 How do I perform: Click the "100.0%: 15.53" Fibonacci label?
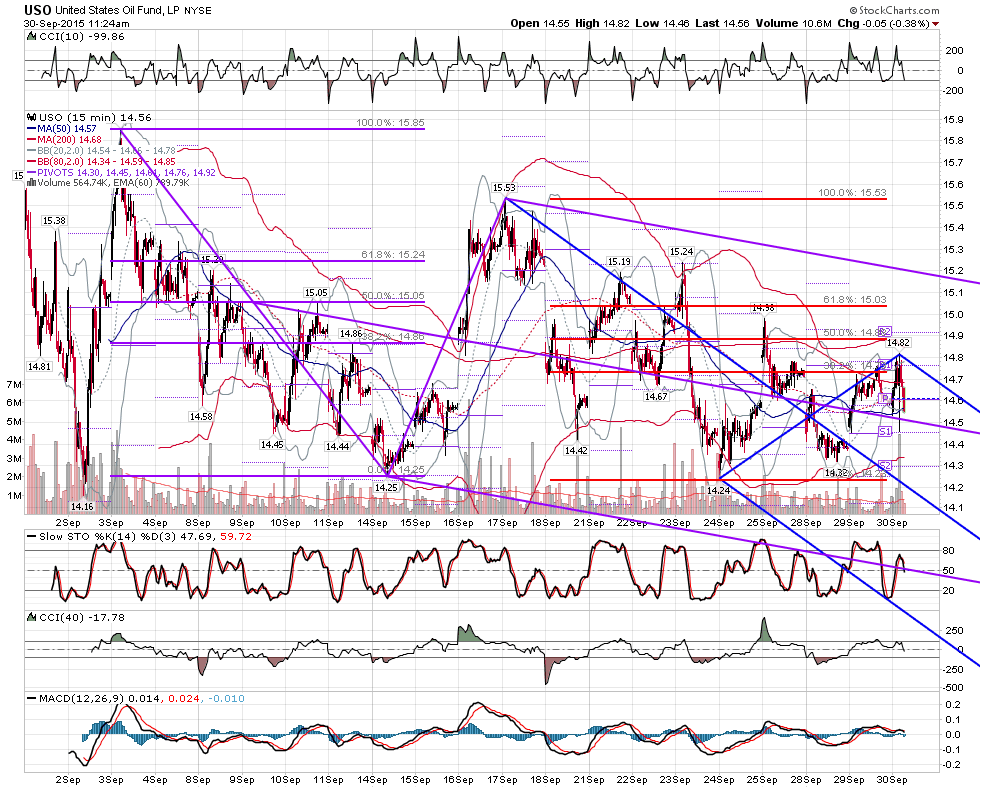click(852, 193)
